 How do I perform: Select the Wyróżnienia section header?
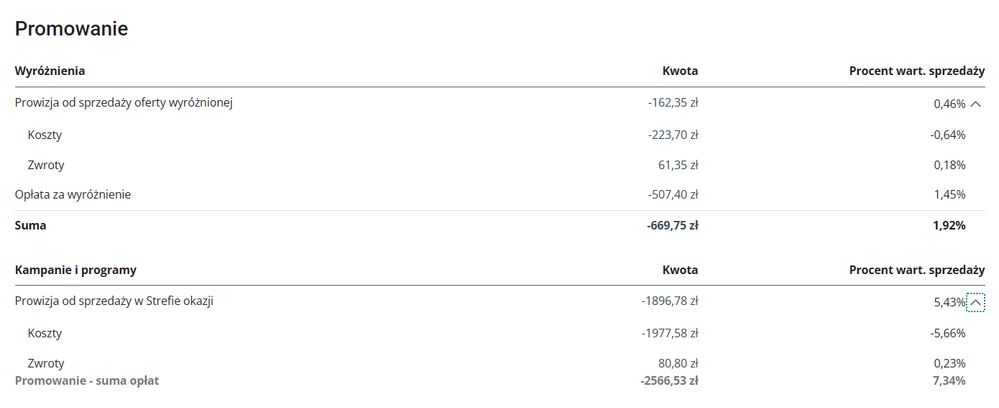coord(50,71)
